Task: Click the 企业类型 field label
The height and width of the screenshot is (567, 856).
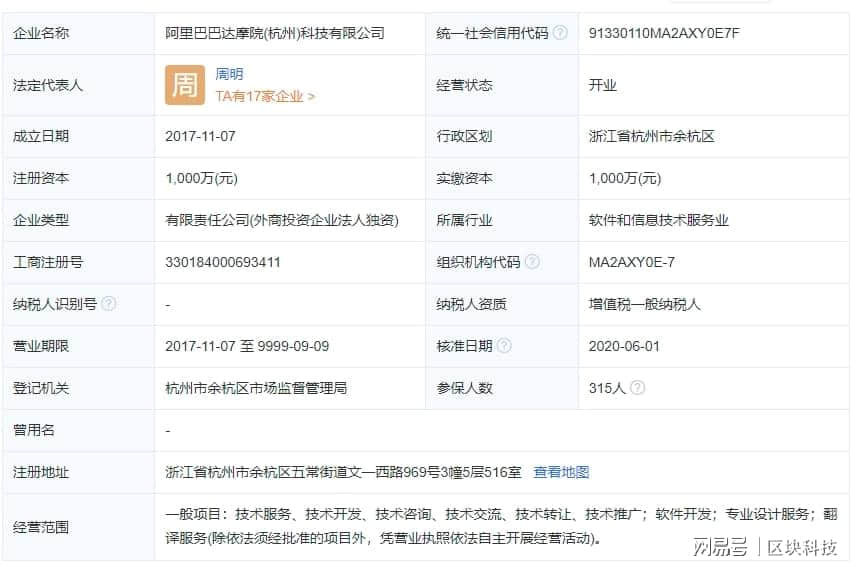Action: pyautogui.click(x=41, y=220)
